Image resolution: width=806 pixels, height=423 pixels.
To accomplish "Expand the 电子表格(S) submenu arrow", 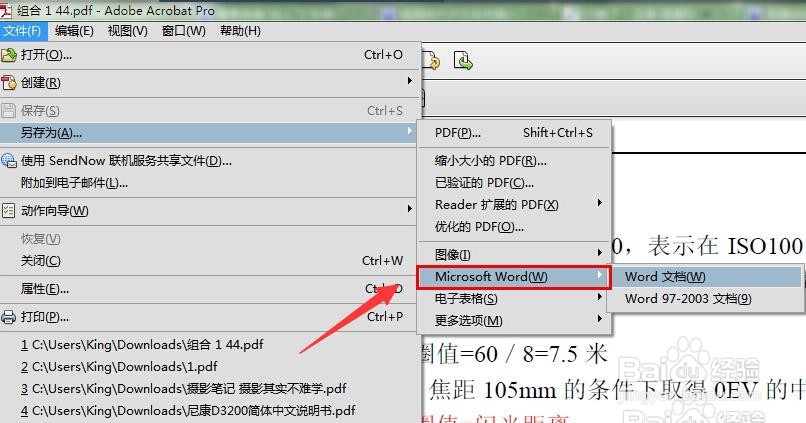I will point(599,297).
